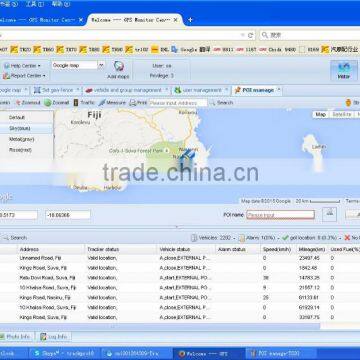This screenshot has height=360, width=360.
Task: Click the vehicle marker on the map
Action: click(188, 157)
